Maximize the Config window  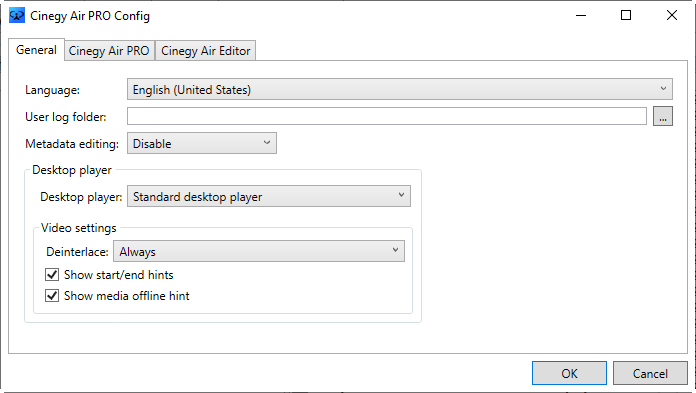tap(626, 16)
